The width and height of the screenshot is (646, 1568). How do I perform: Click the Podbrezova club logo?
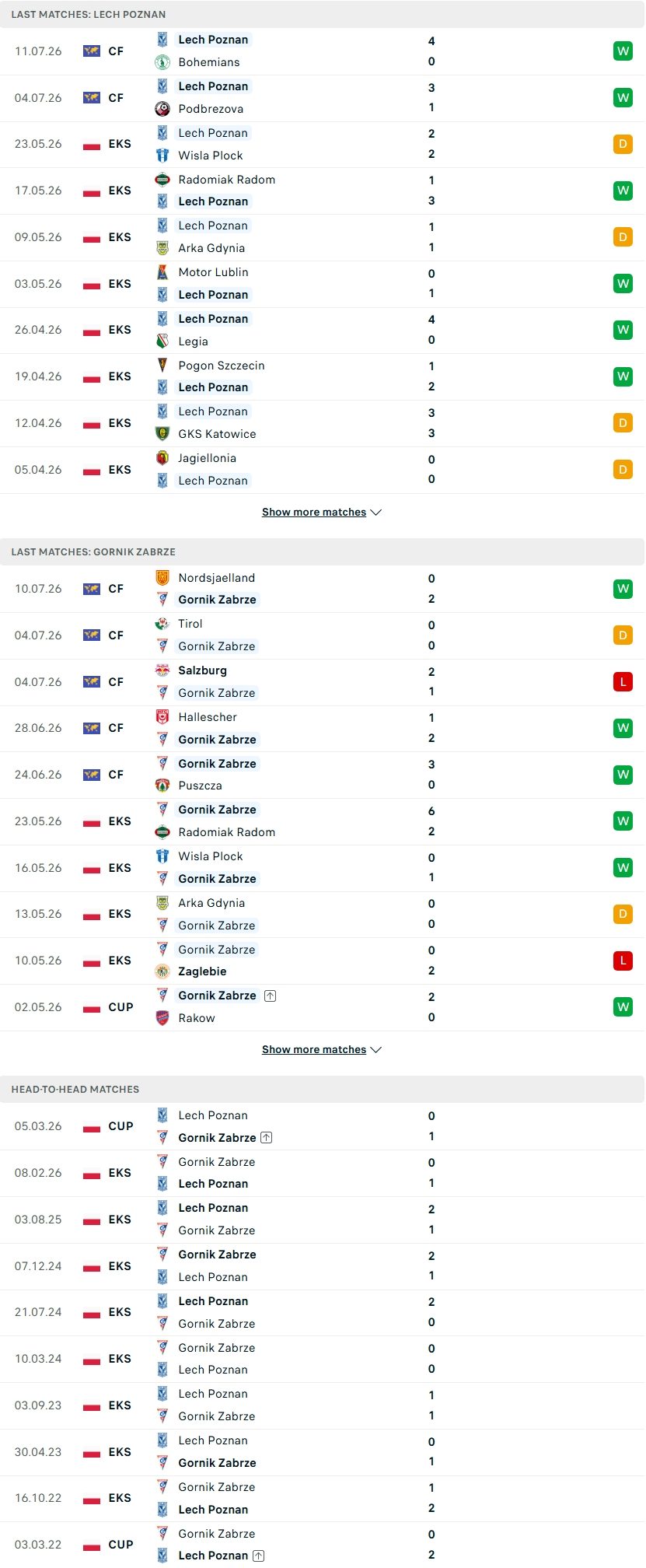(162, 109)
